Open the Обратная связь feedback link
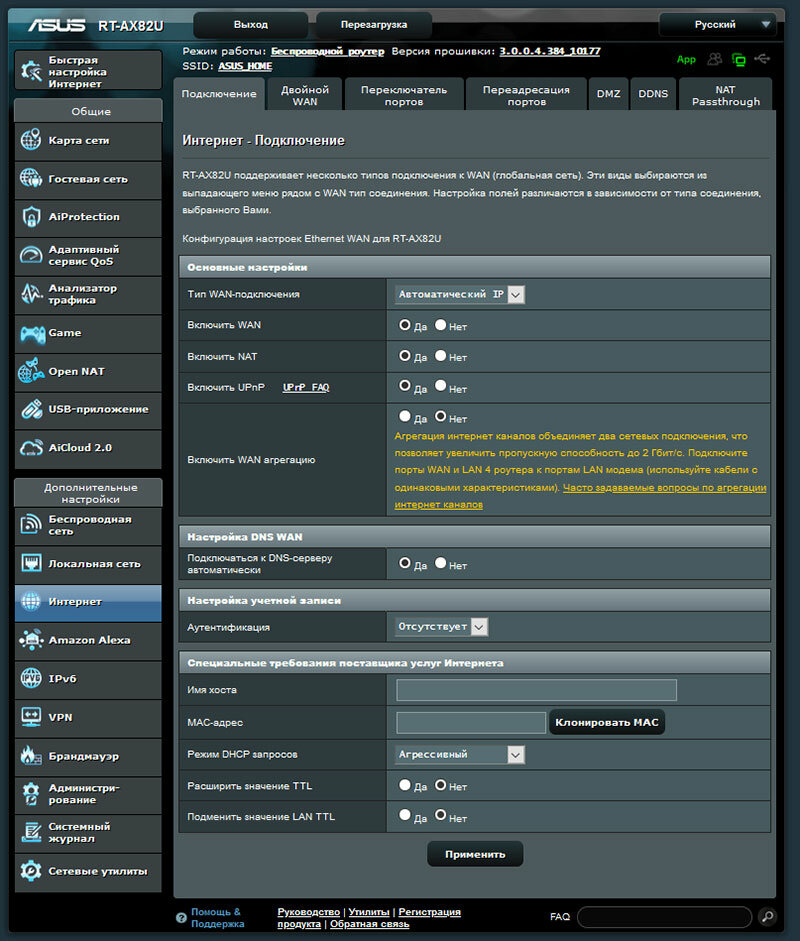Image resolution: width=800 pixels, height=941 pixels. point(370,924)
